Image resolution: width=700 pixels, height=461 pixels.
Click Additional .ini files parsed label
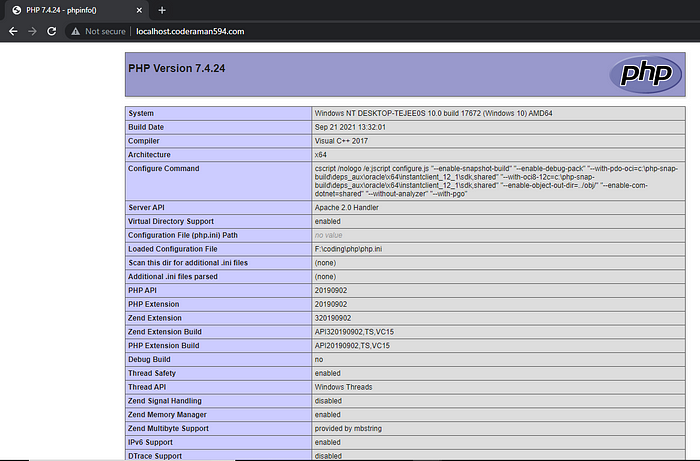[173, 277]
